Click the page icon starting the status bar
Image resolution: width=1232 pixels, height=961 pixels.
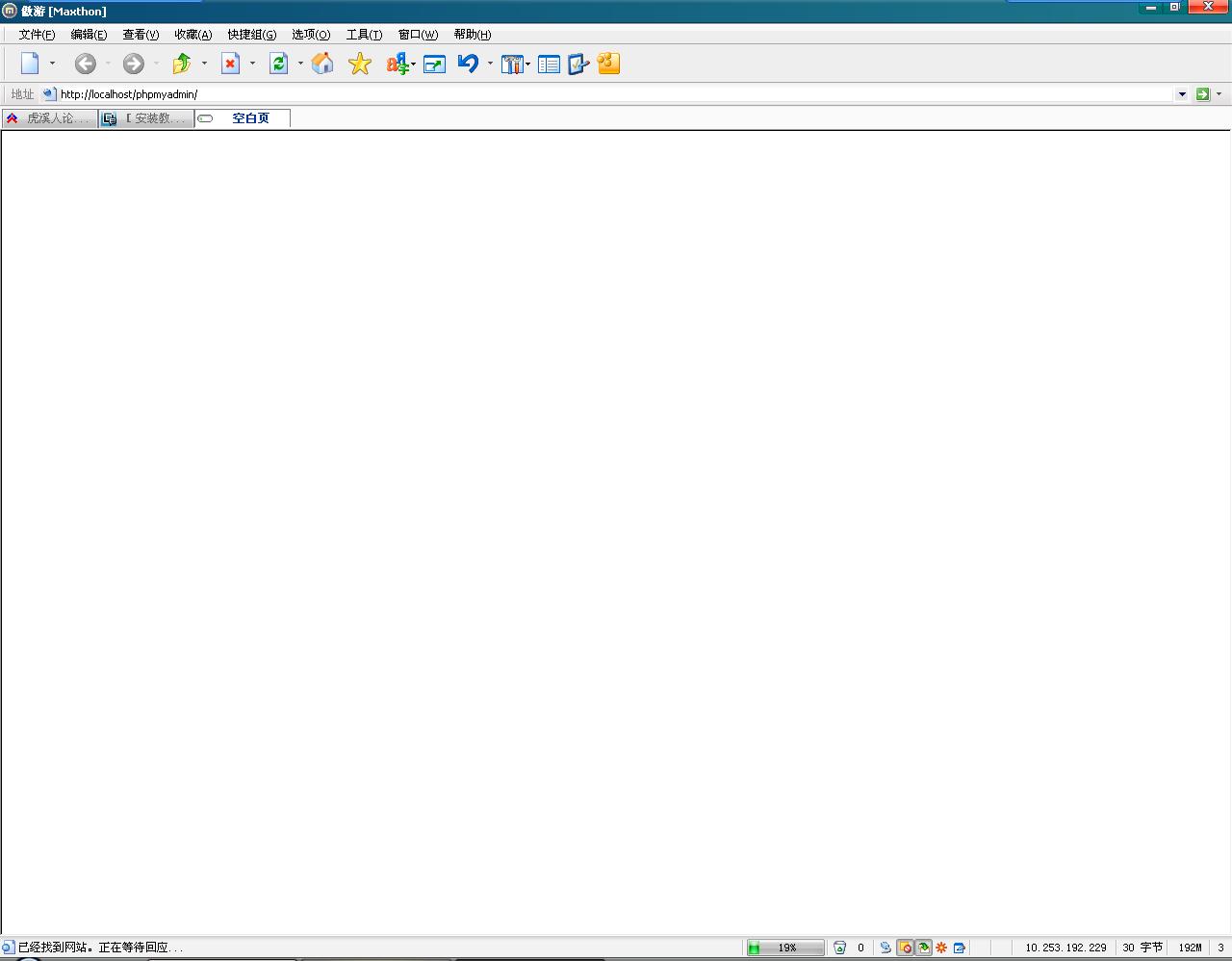pos(8,948)
